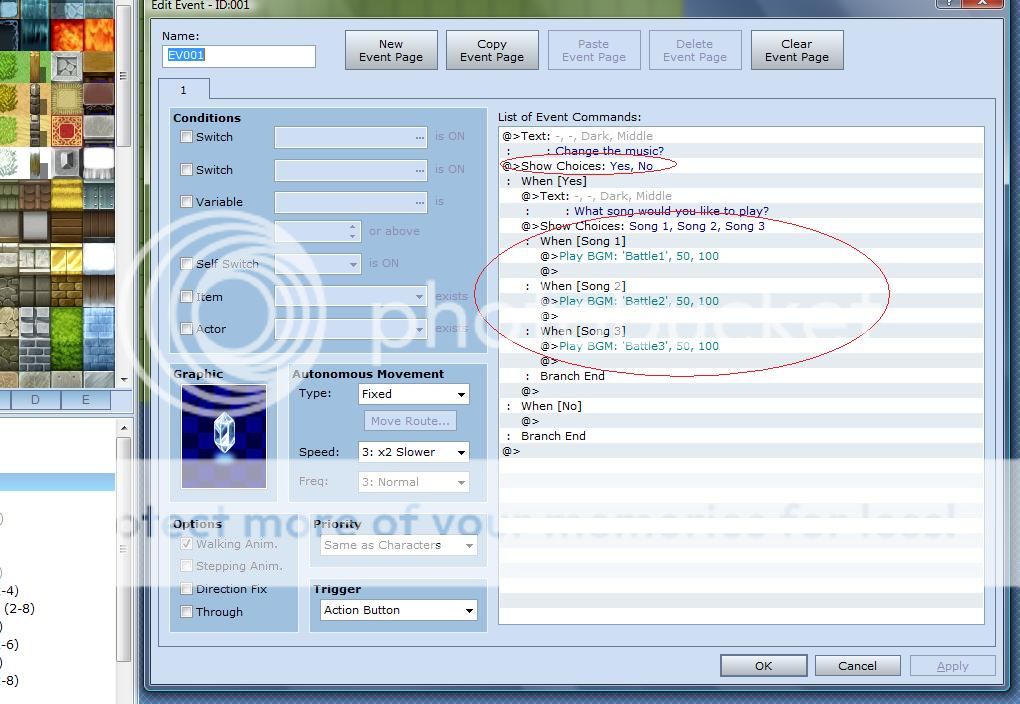1020x704 pixels.
Task: Open the movement Type dropdown
Action: tap(413, 394)
